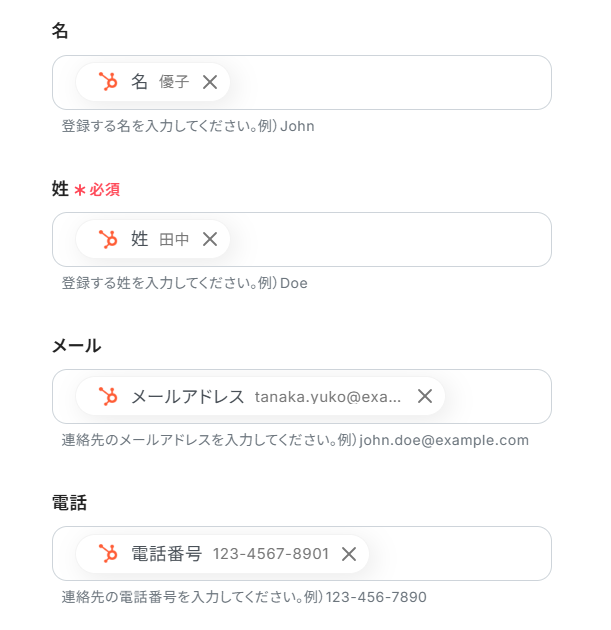Click the HubSpot icon in the メールアドレス chip
The image size is (611, 630).
click(x=108, y=396)
